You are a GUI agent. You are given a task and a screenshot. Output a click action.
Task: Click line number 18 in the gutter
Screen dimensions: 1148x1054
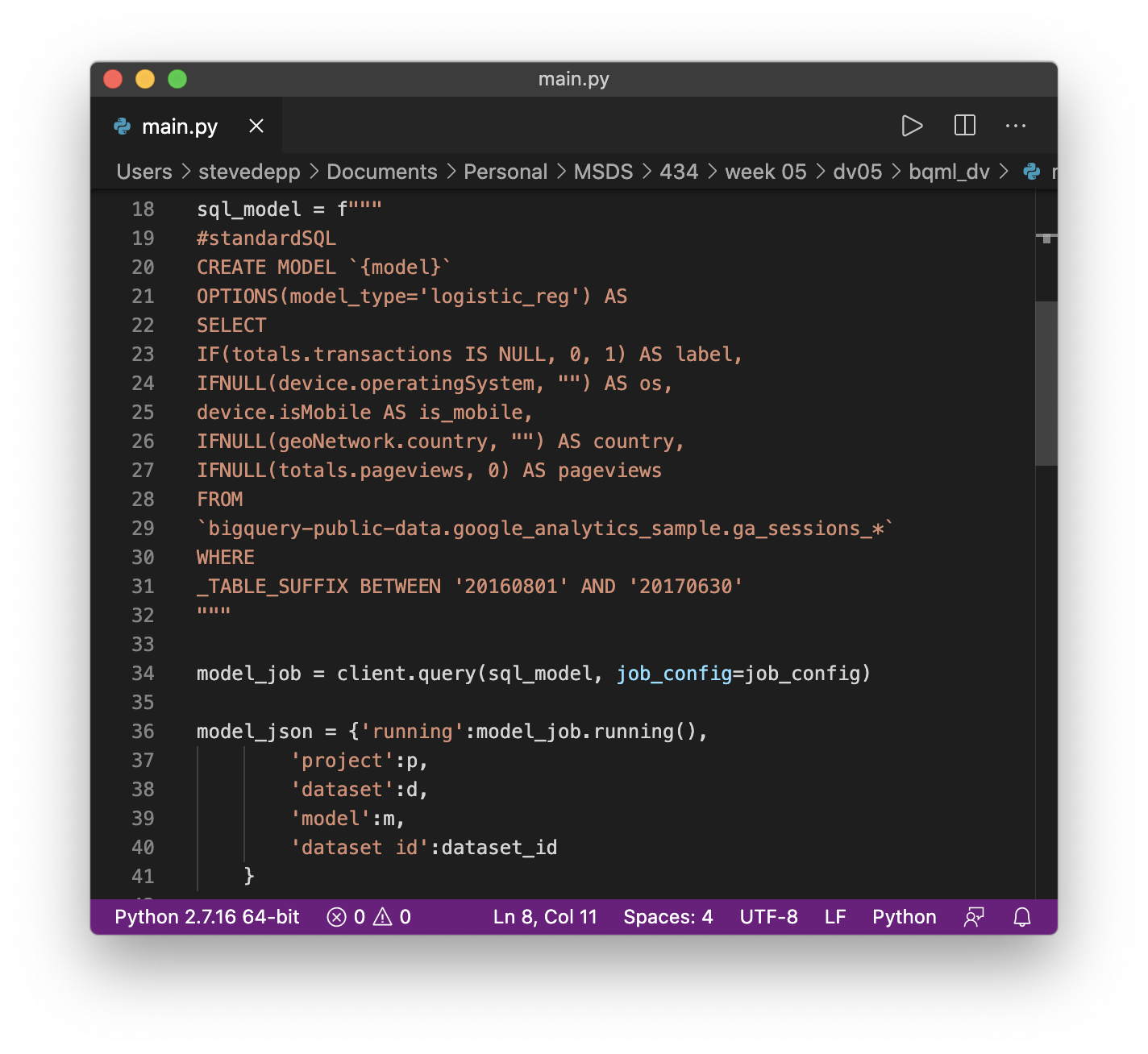143,210
